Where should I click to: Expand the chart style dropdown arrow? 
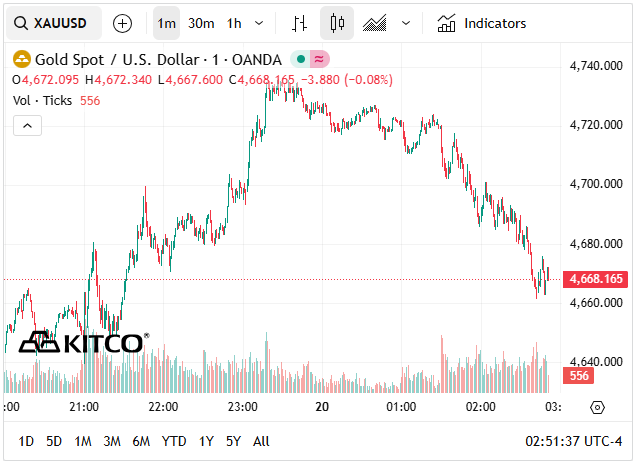(405, 23)
